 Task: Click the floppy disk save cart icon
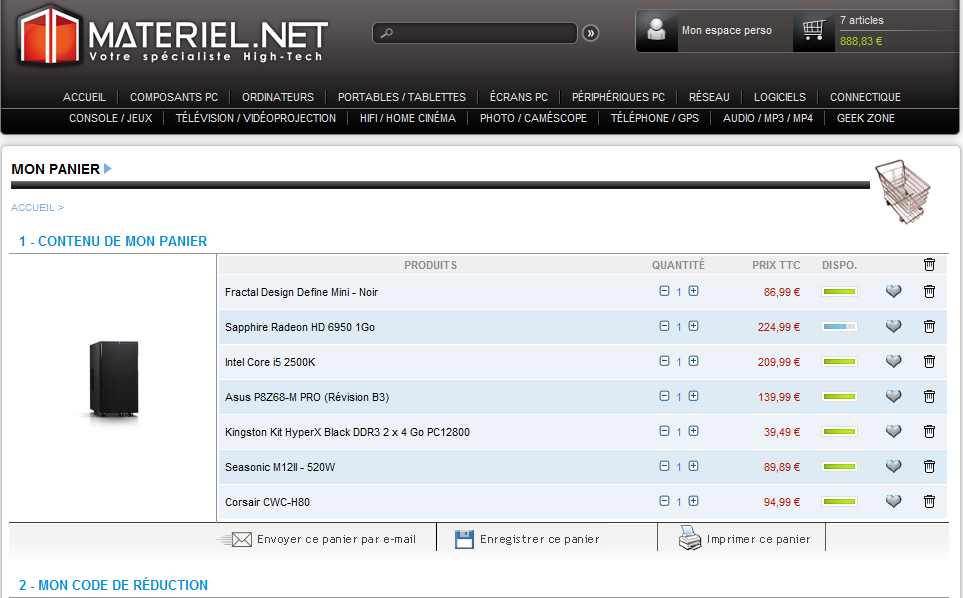tap(464, 539)
